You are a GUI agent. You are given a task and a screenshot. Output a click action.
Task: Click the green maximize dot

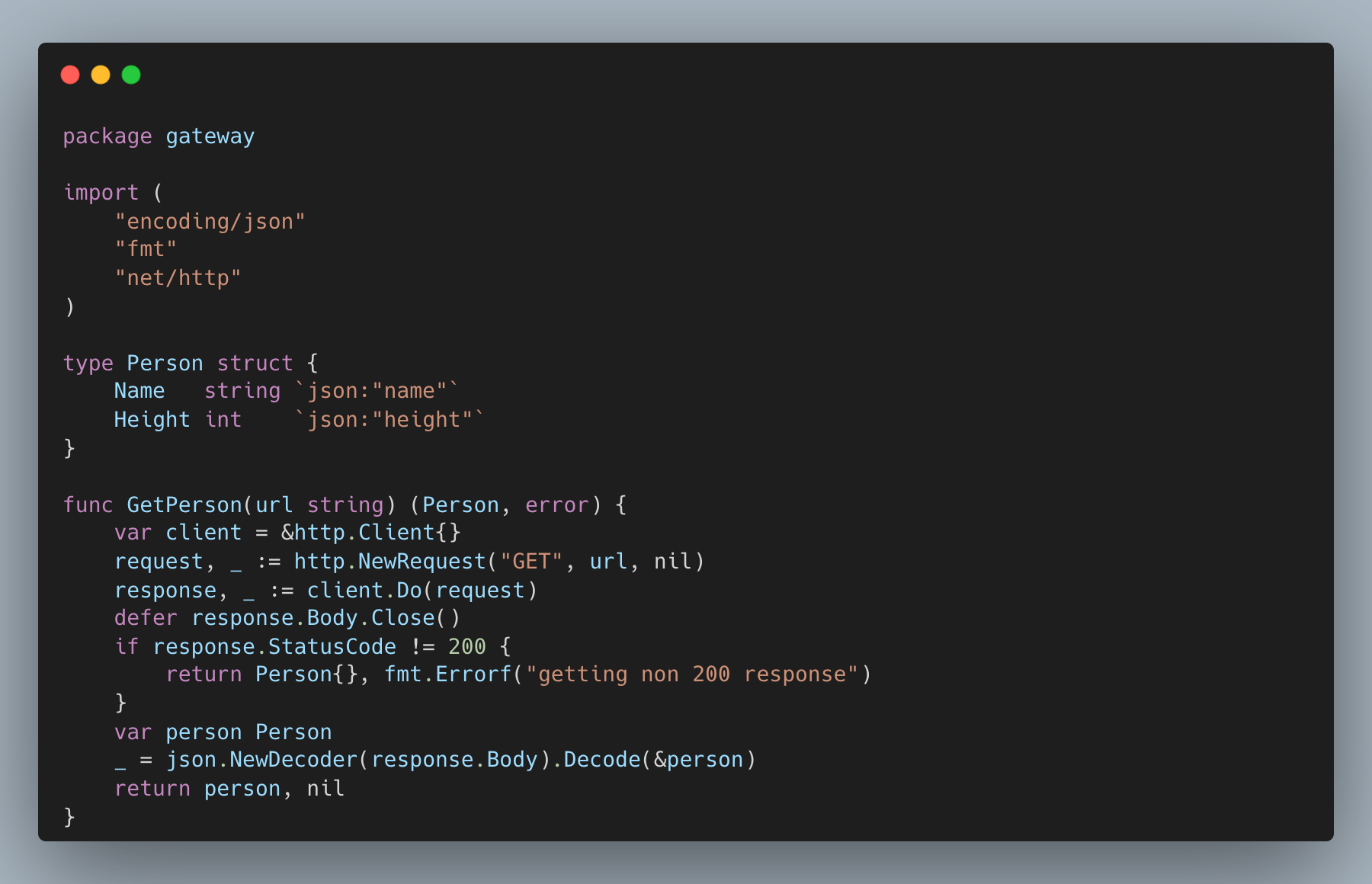click(131, 75)
